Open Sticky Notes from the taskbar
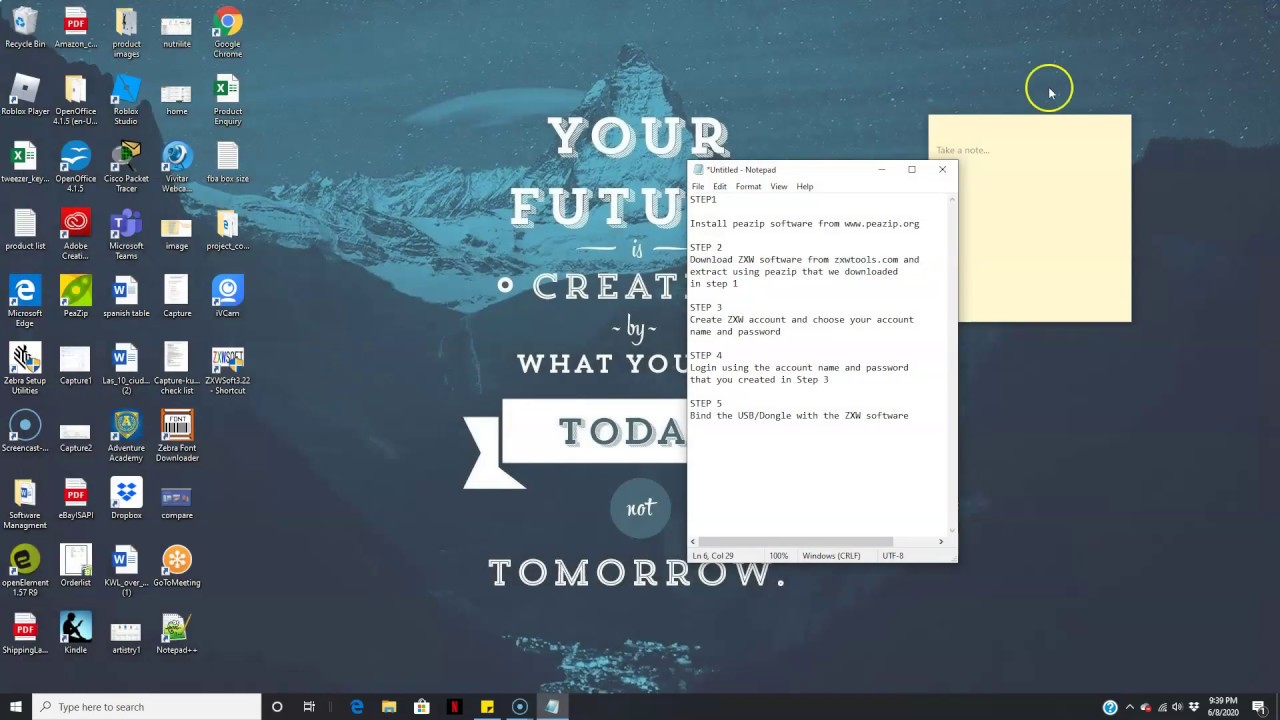The height and width of the screenshot is (720, 1280). pos(487,707)
